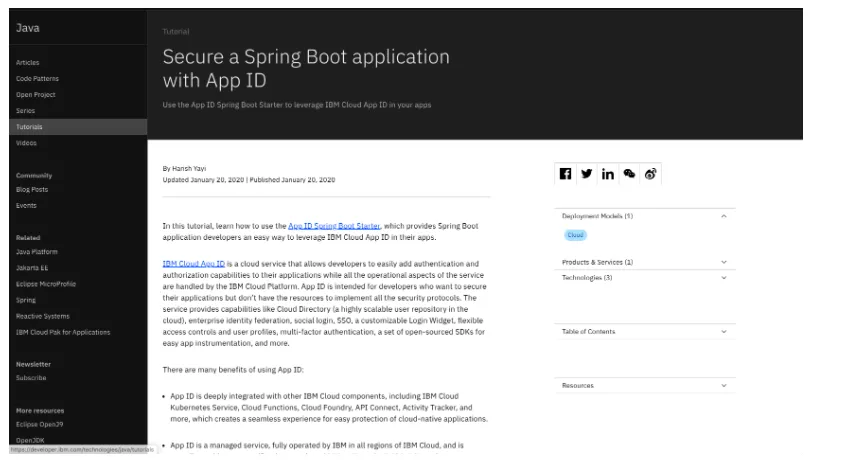The height and width of the screenshot is (460, 849).
Task: Open Videos in the sidebar
Action: [26, 143]
